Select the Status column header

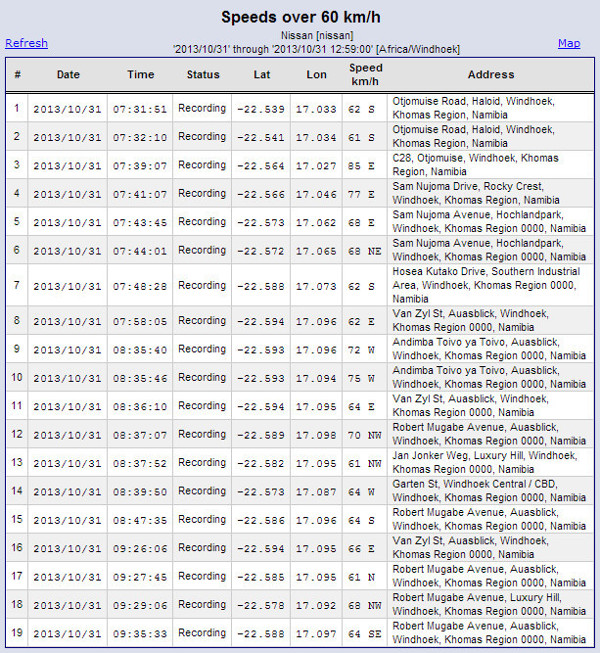click(x=202, y=75)
